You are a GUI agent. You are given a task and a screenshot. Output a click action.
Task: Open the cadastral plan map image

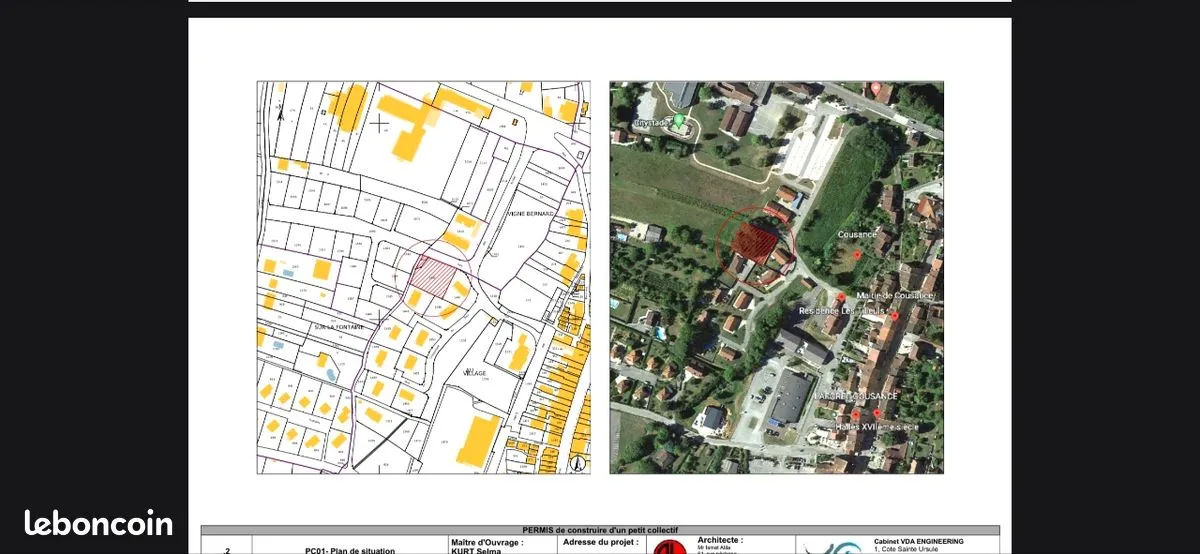[x=423, y=278]
